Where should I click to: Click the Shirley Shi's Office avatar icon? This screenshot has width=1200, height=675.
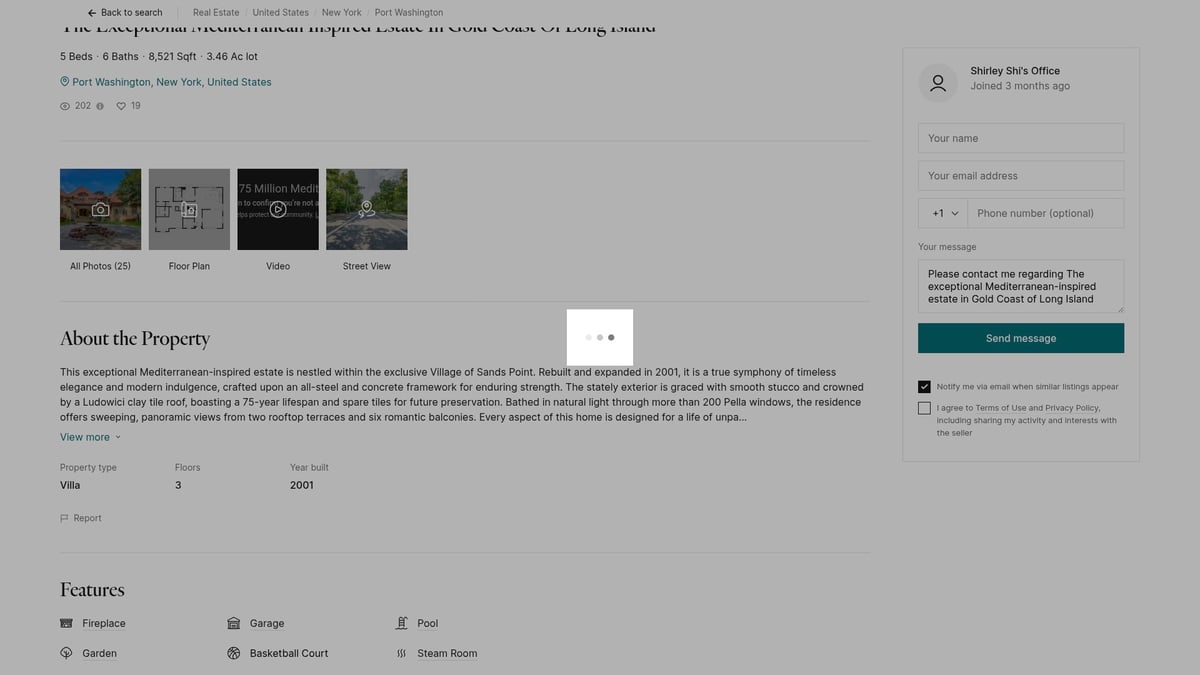click(938, 83)
